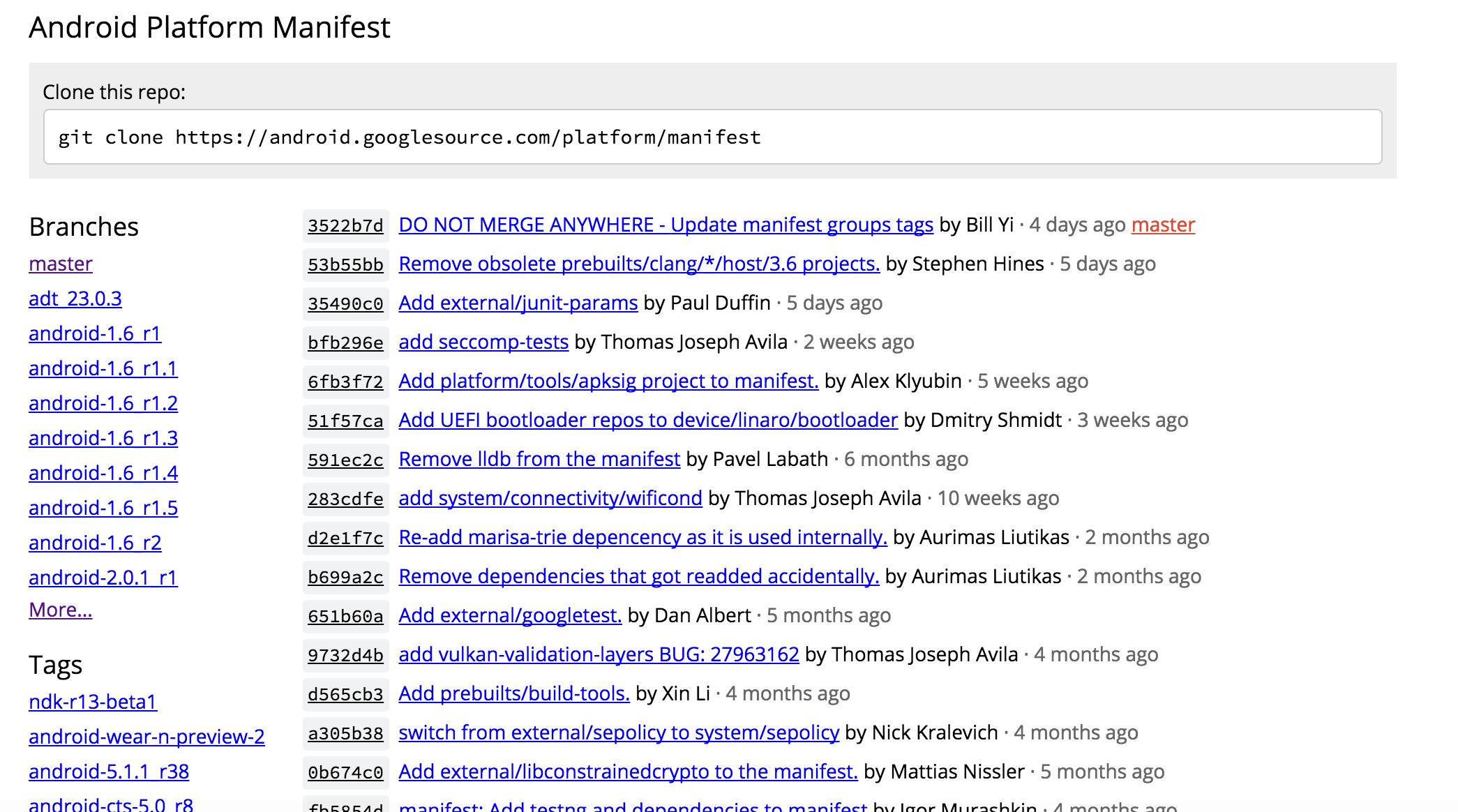Open commit hash 3522b7d
This screenshot has height=812, width=1458.
tap(345, 225)
